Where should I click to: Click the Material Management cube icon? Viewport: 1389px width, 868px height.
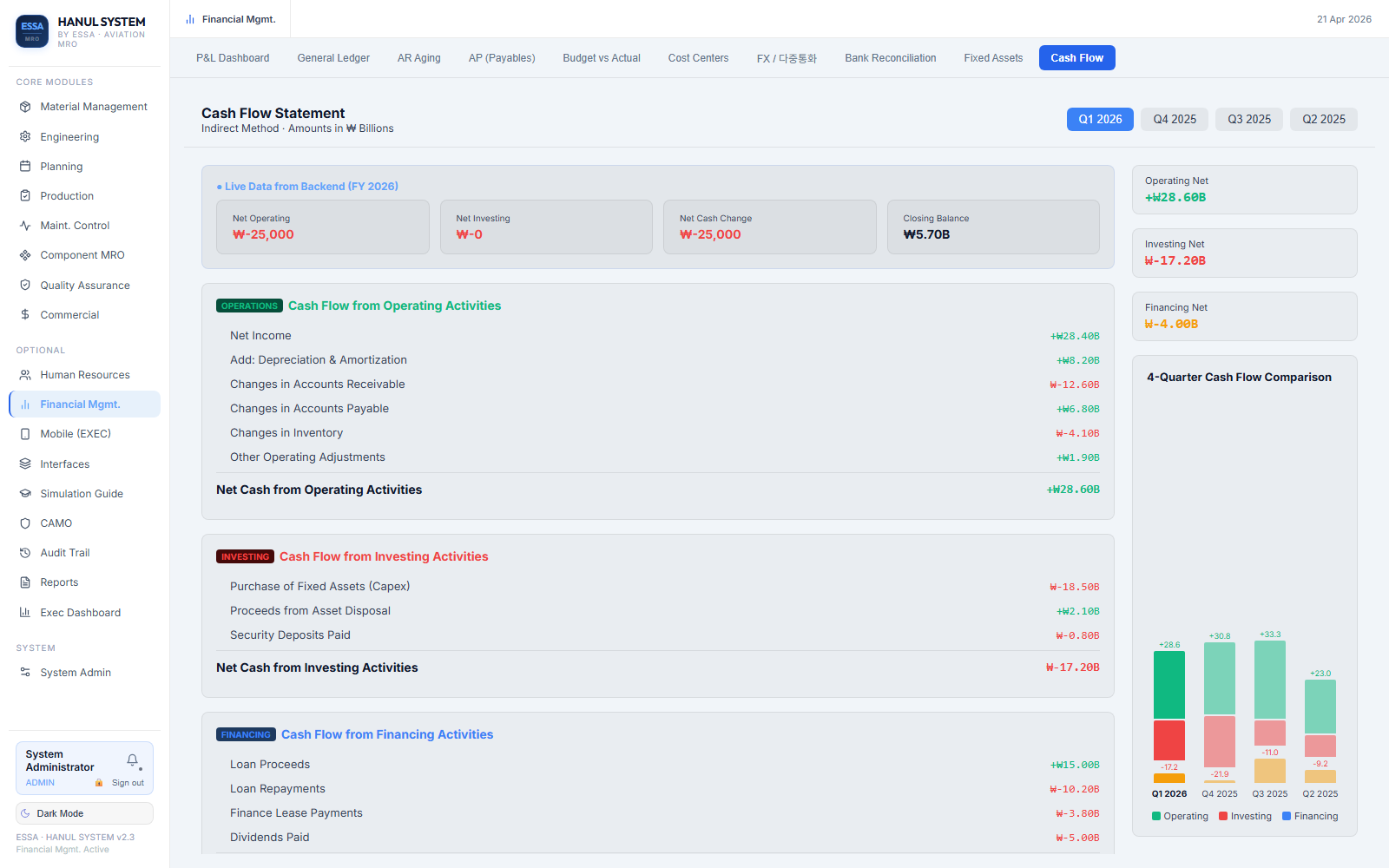click(25, 107)
